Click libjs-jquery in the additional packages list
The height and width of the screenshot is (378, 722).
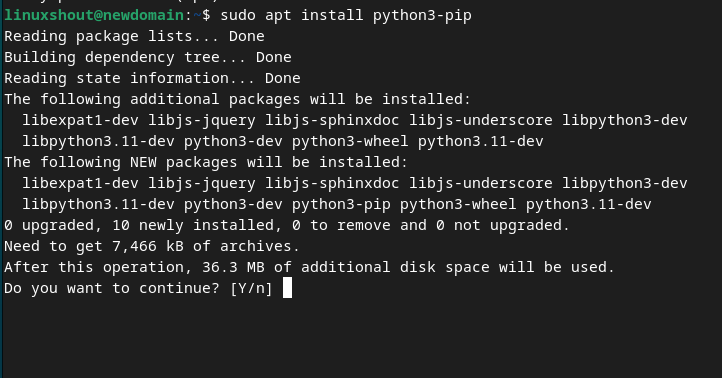(202, 121)
